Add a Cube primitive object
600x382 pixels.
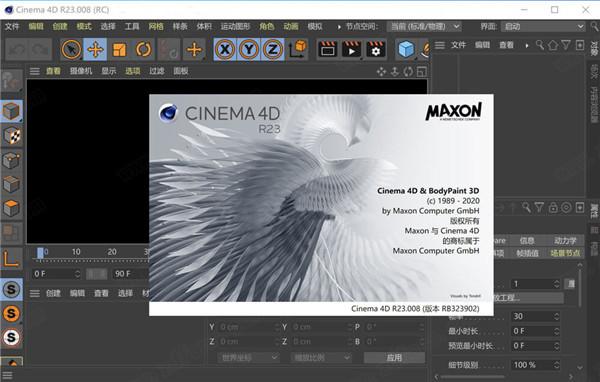coord(406,49)
